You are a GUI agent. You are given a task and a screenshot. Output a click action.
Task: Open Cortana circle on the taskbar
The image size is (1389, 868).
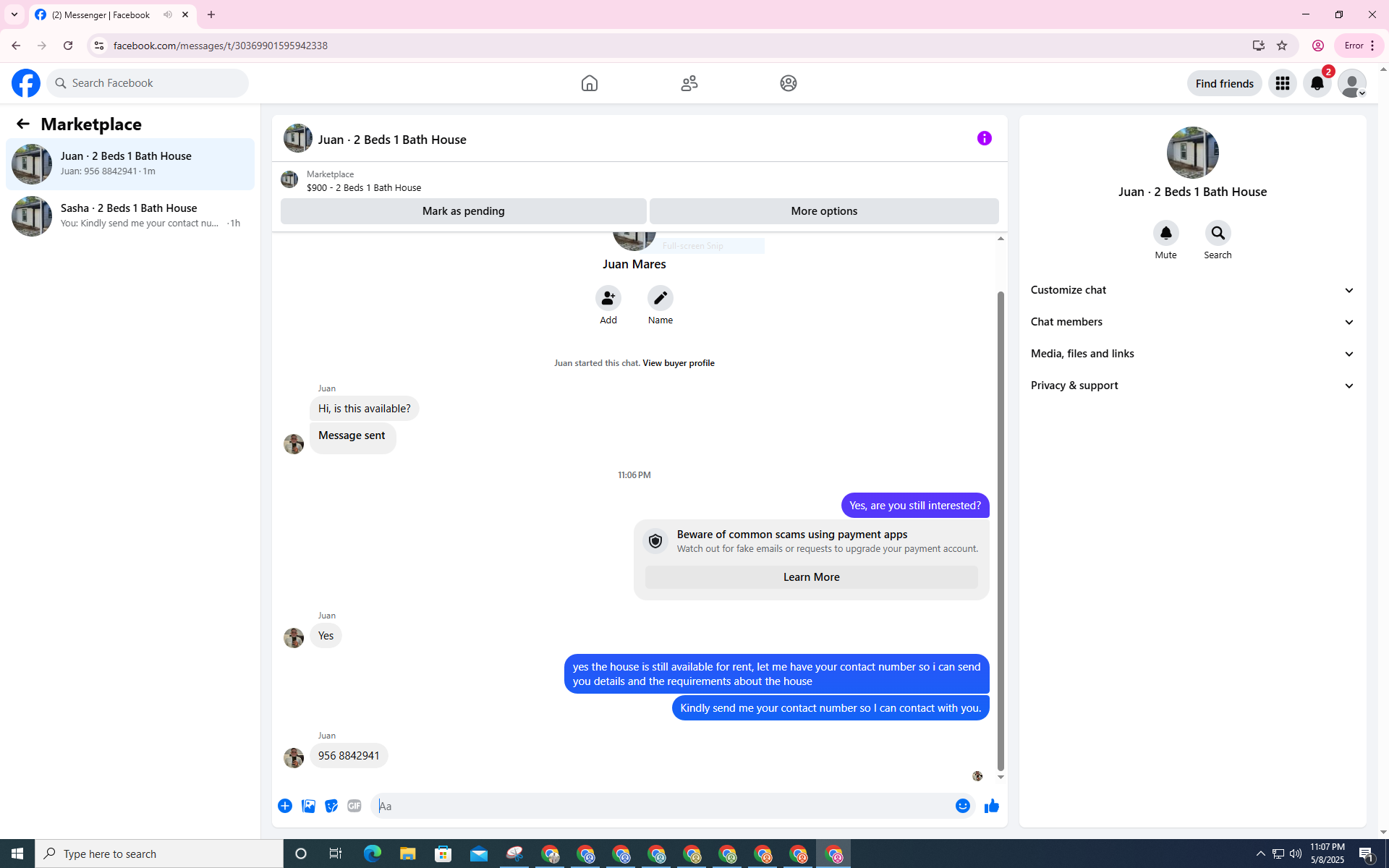point(301,854)
